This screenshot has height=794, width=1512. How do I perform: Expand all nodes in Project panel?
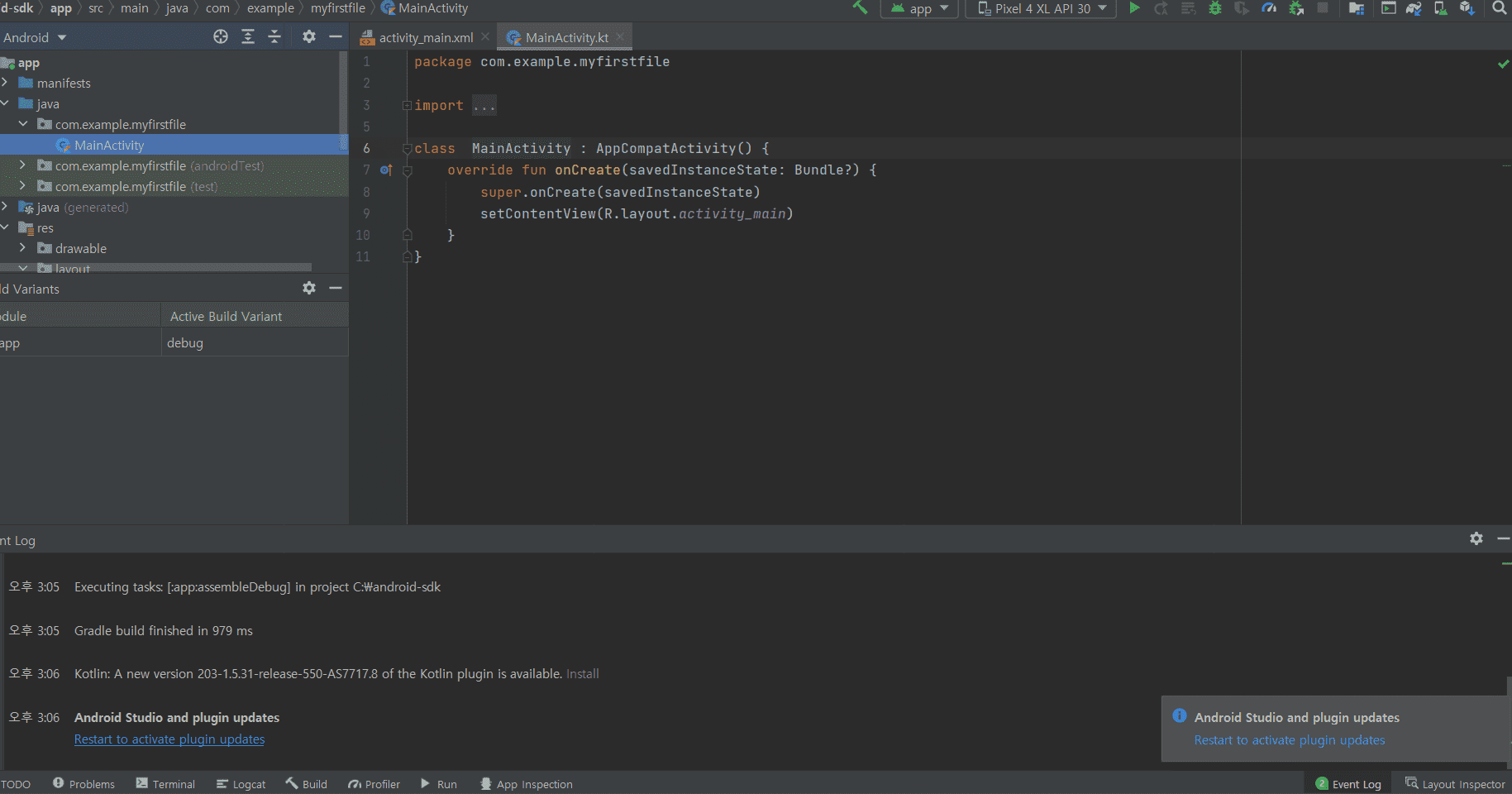click(248, 36)
